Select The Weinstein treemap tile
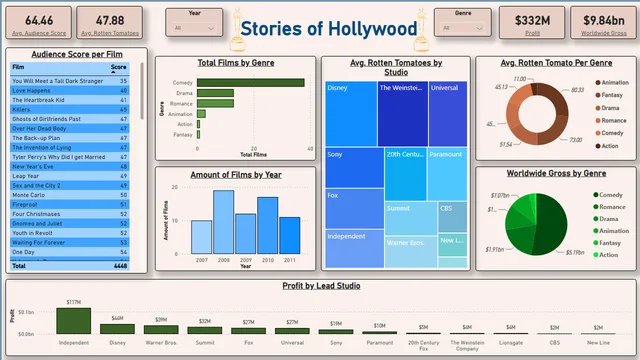Screen dimensions: 640x360 click(x=403, y=114)
